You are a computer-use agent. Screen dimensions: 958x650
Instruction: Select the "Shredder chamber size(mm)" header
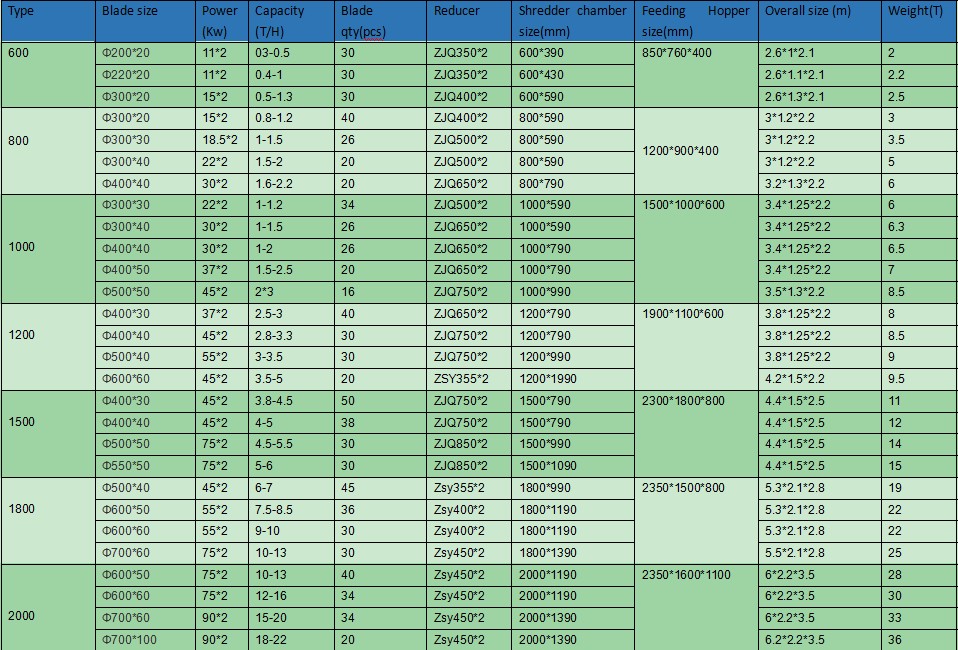click(x=572, y=21)
